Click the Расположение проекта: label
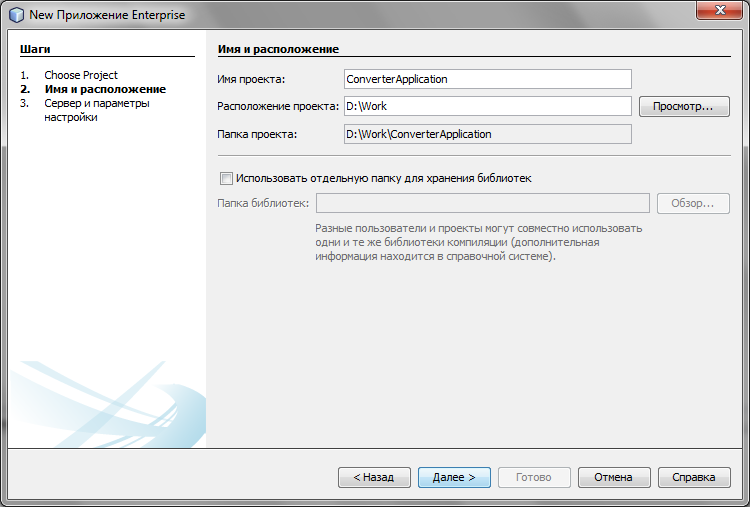750x507 pixels. coord(278,106)
